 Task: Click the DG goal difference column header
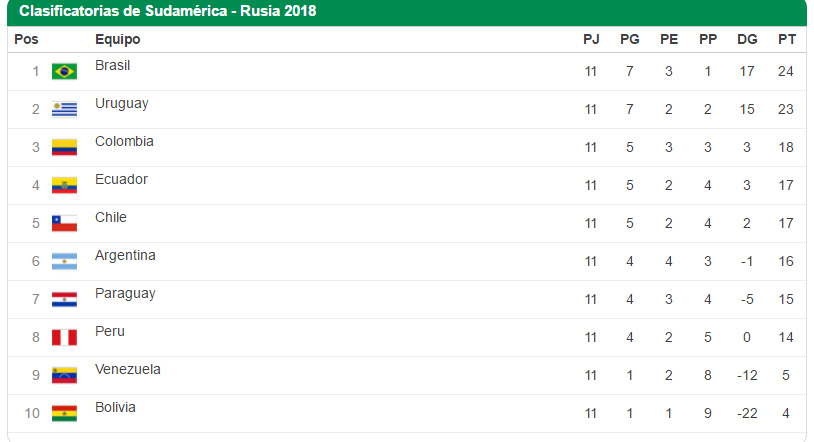point(747,40)
